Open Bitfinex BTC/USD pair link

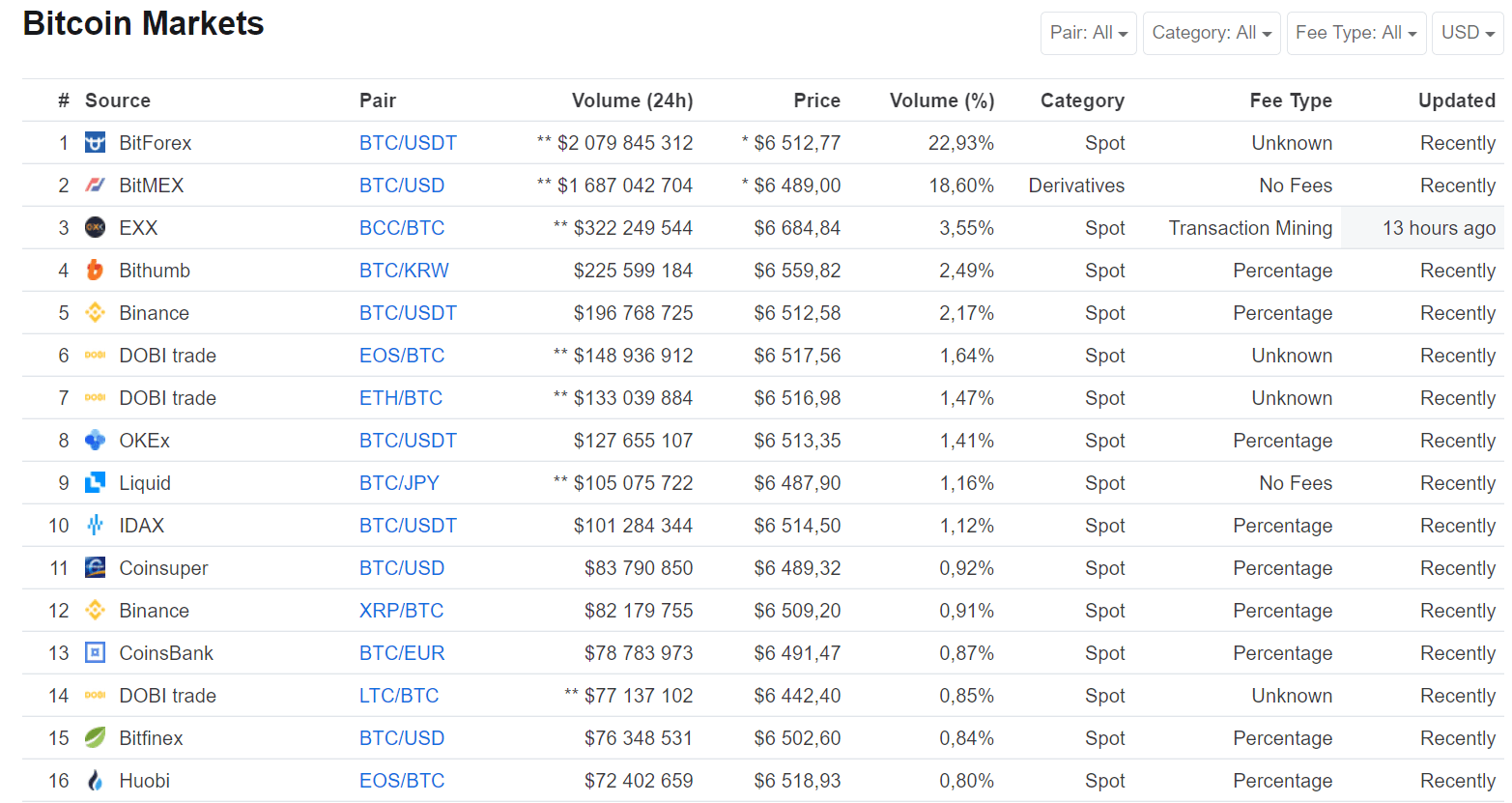[x=402, y=738]
